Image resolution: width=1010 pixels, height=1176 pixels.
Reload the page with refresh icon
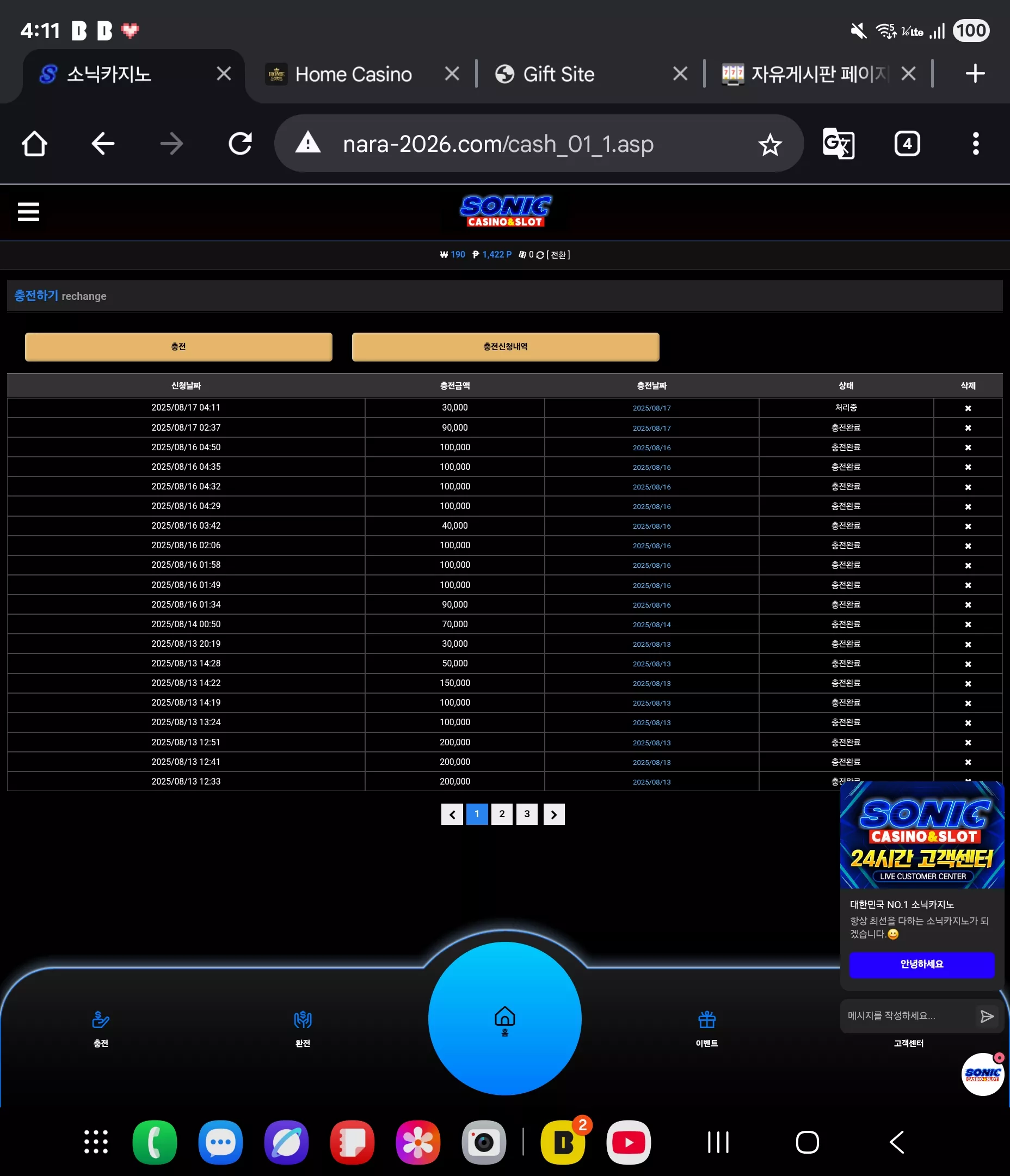coord(240,144)
